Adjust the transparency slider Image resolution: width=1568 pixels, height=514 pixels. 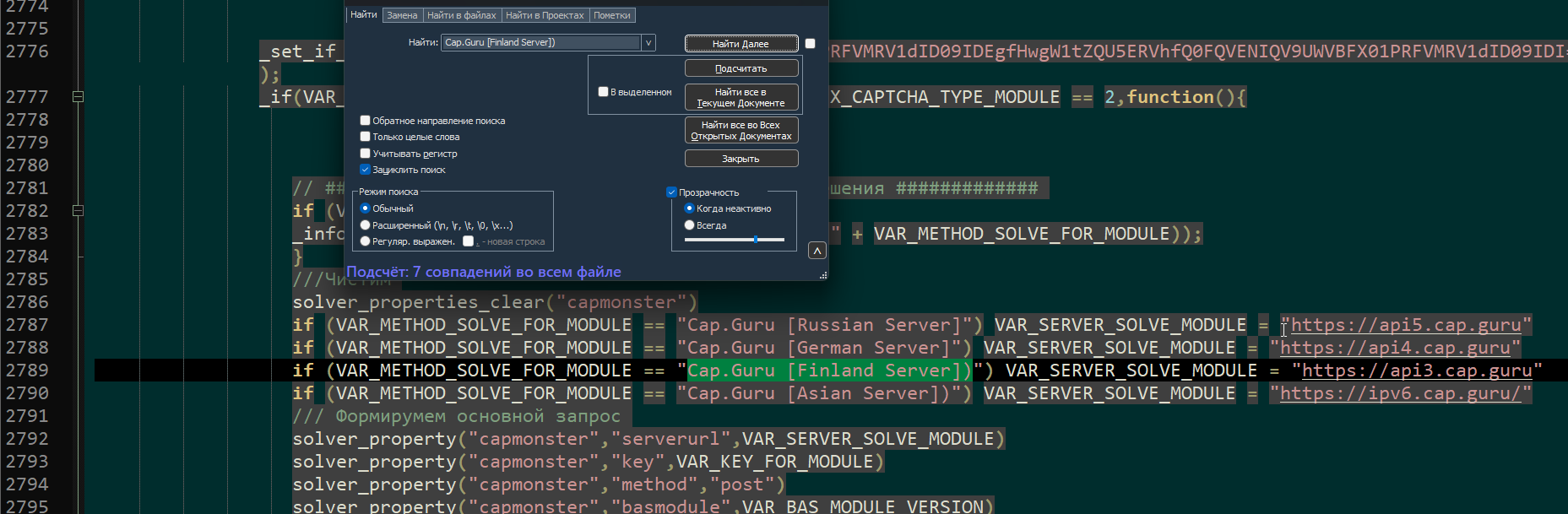tap(756, 240)
